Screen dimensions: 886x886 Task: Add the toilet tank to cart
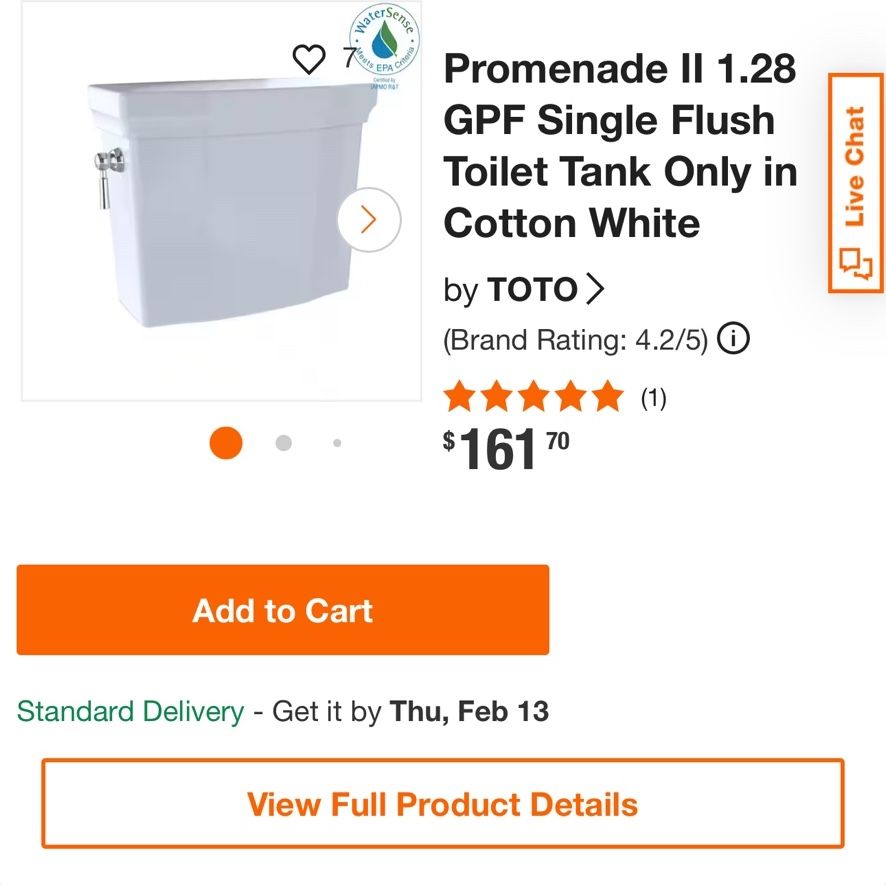point(283,610)
